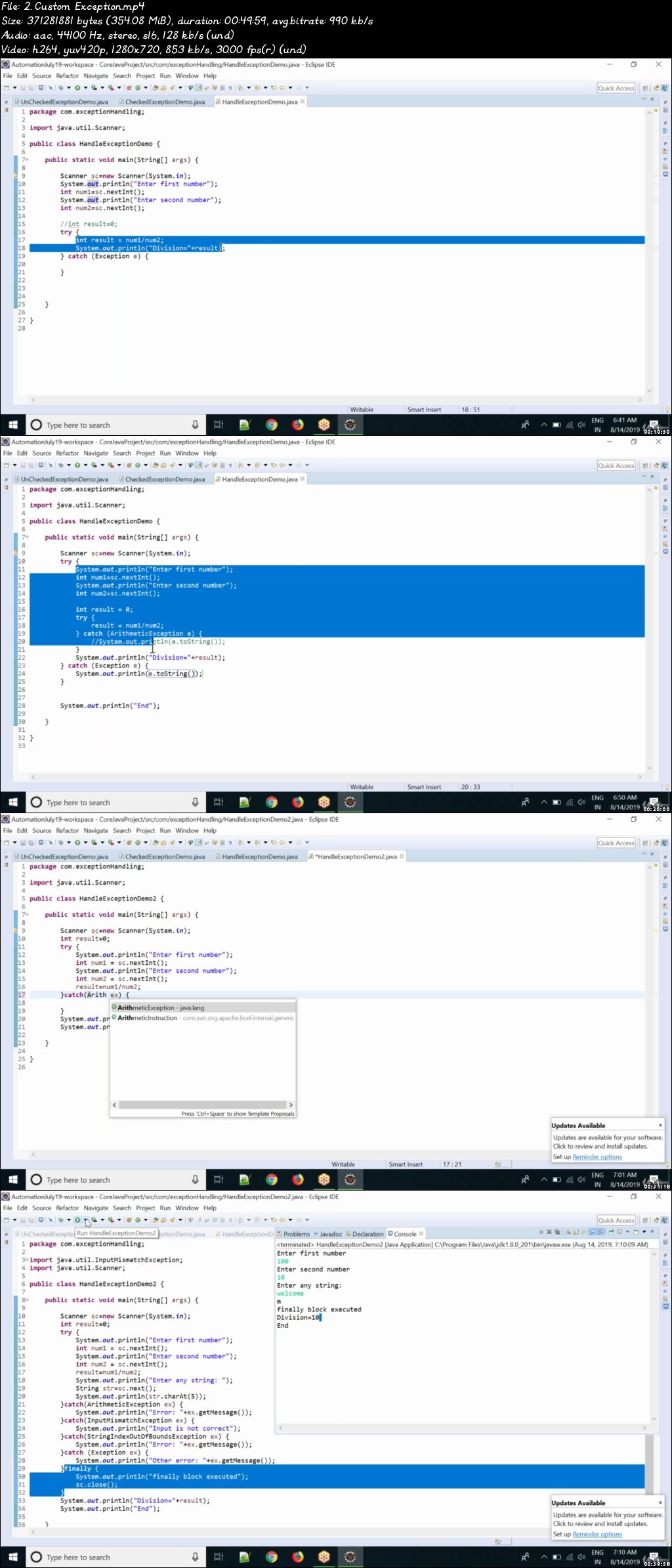Viewport: 672px width, 1568px height.
Task: Click the Firefox taskbar icon in the 6:41 AM frame
Action: tap(297, 425)
